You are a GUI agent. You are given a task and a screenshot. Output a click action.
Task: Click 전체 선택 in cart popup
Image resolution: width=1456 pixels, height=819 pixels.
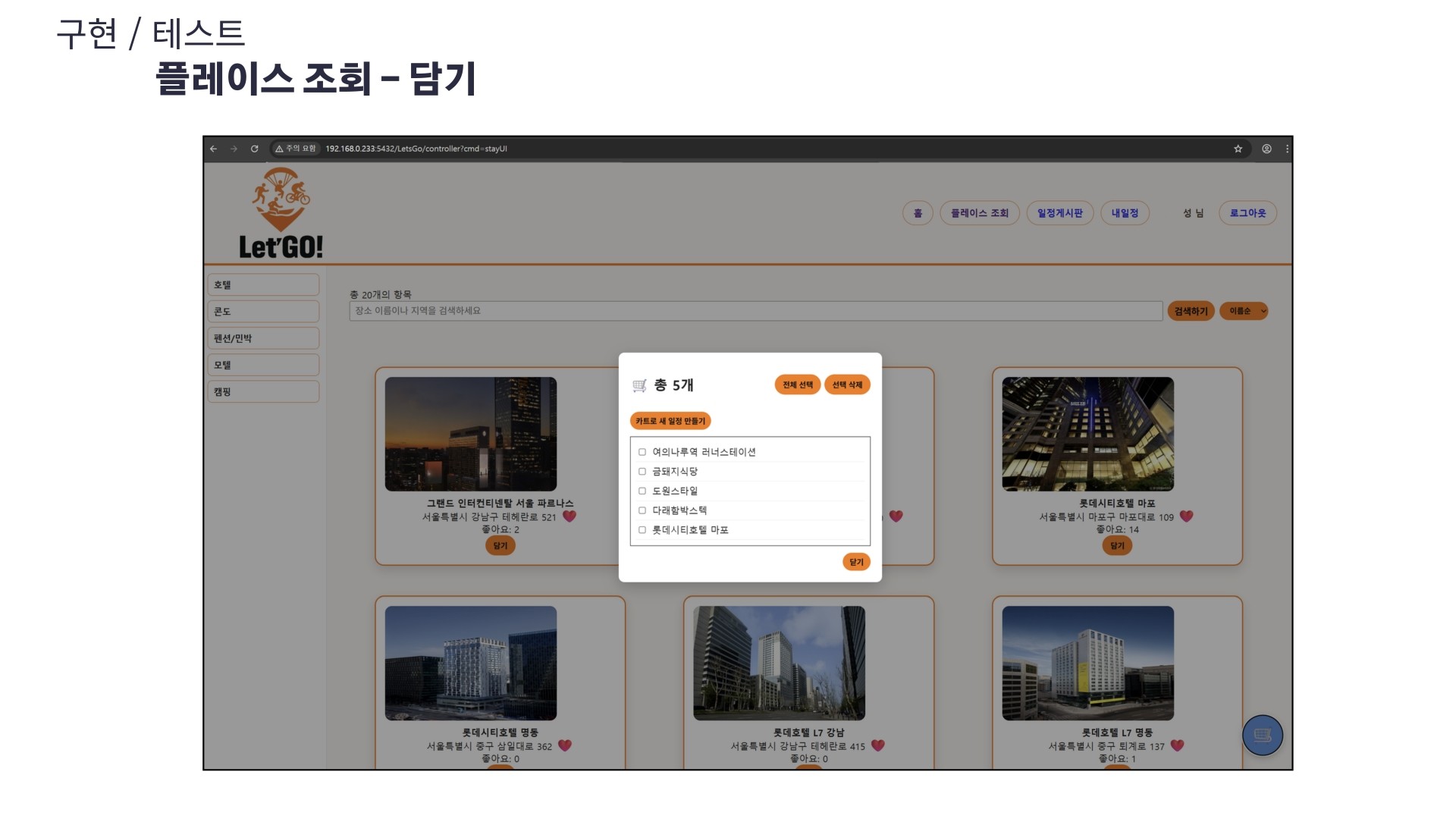(x=798, y=385)
